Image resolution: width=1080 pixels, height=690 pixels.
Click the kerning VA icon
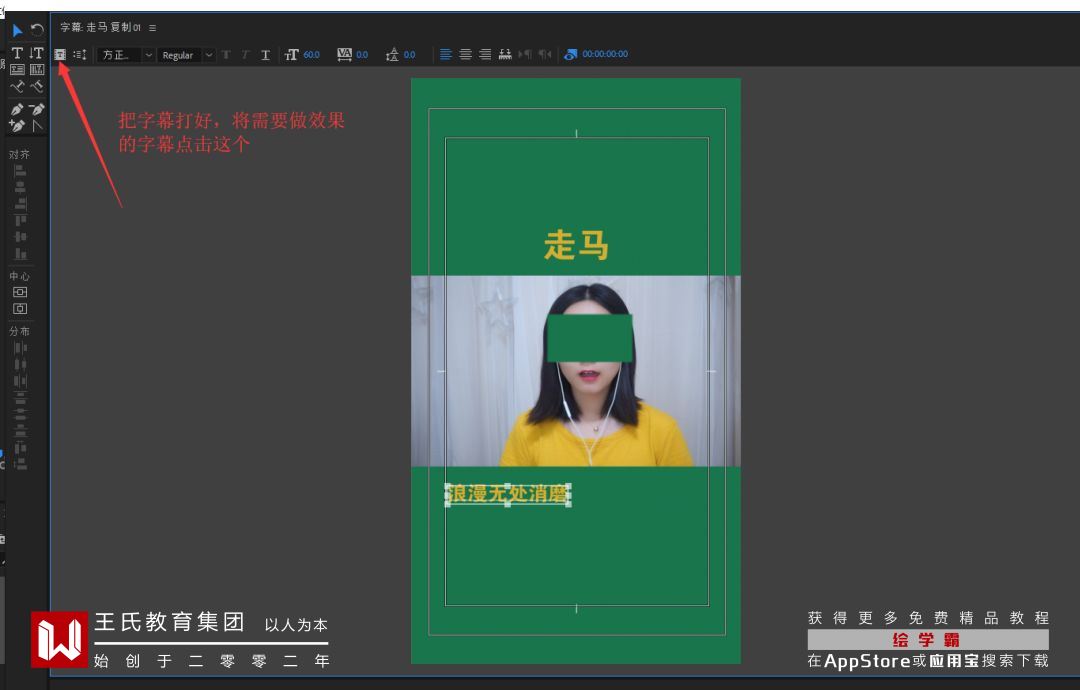tap(344, 54)
